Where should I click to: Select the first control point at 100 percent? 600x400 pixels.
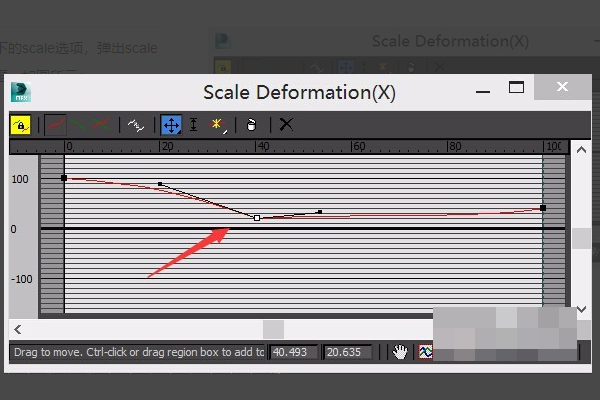click(64, 178)
